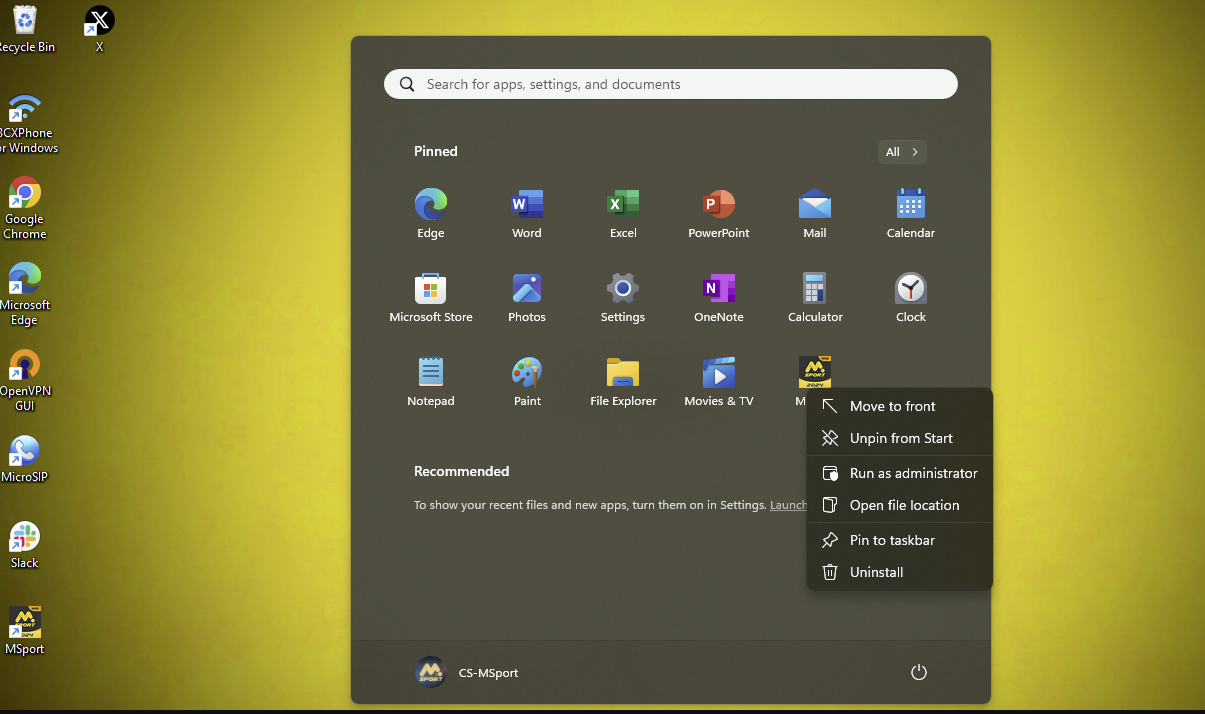The width and height of the screenshot is (1205, 714).
Task: Select Run as administrator
Action: pos(900,473)
